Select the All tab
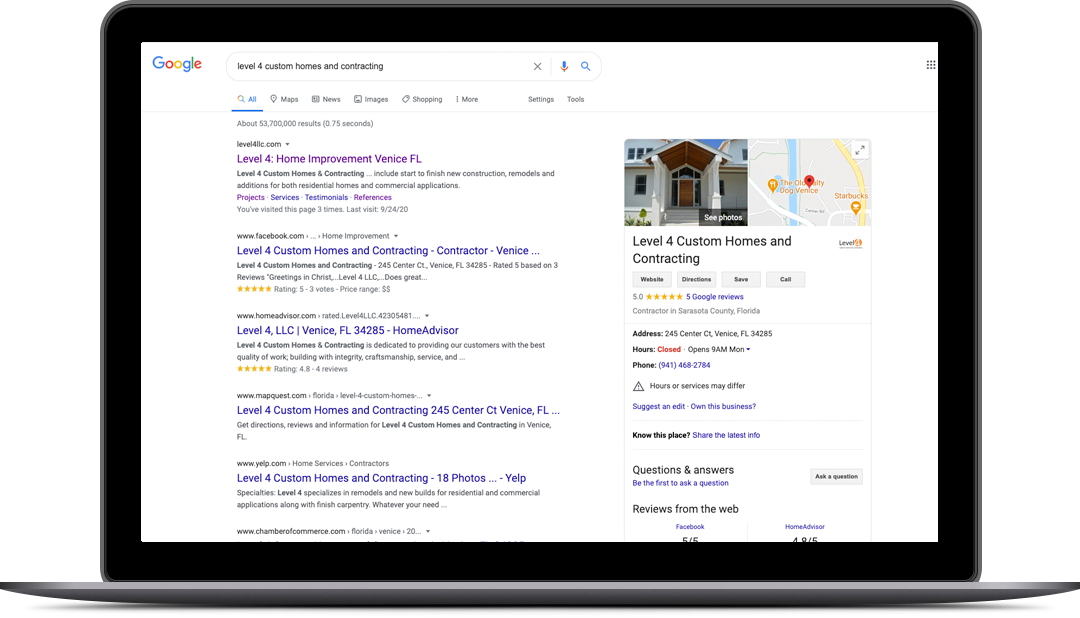1080x618 pixels. (247, 99)
